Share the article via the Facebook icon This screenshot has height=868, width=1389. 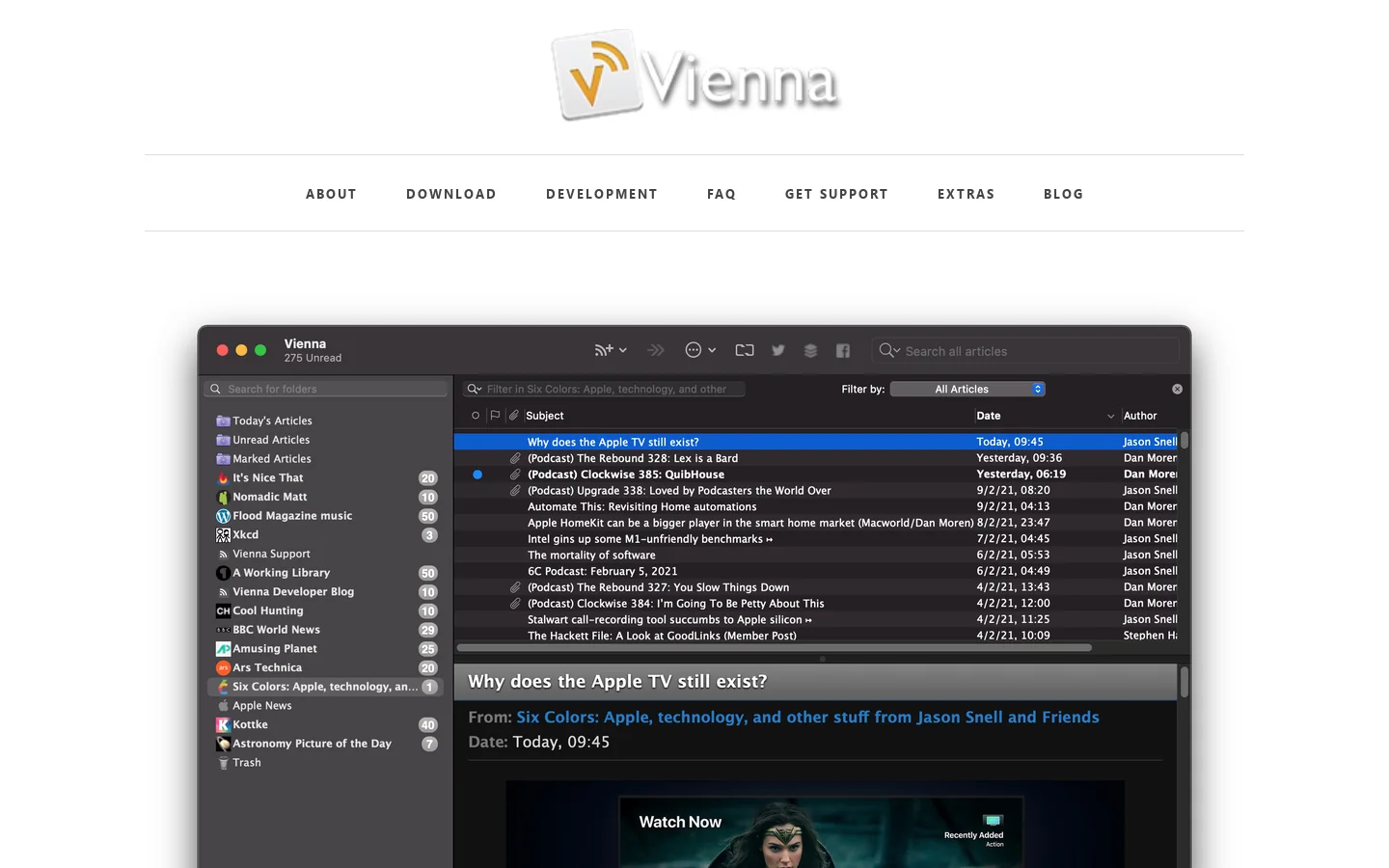pyautogui.click(x=843, y=350)
